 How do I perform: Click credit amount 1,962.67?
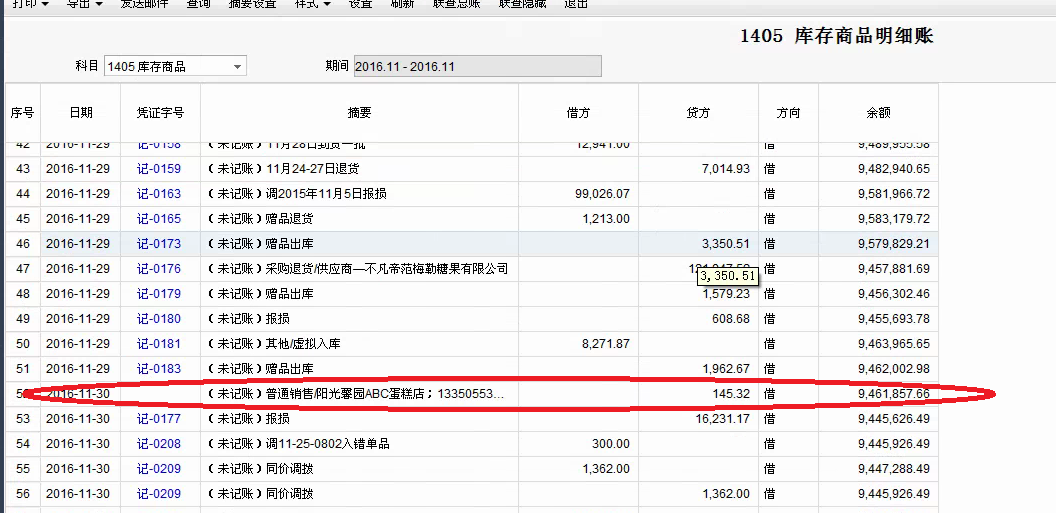coord(726,369)
